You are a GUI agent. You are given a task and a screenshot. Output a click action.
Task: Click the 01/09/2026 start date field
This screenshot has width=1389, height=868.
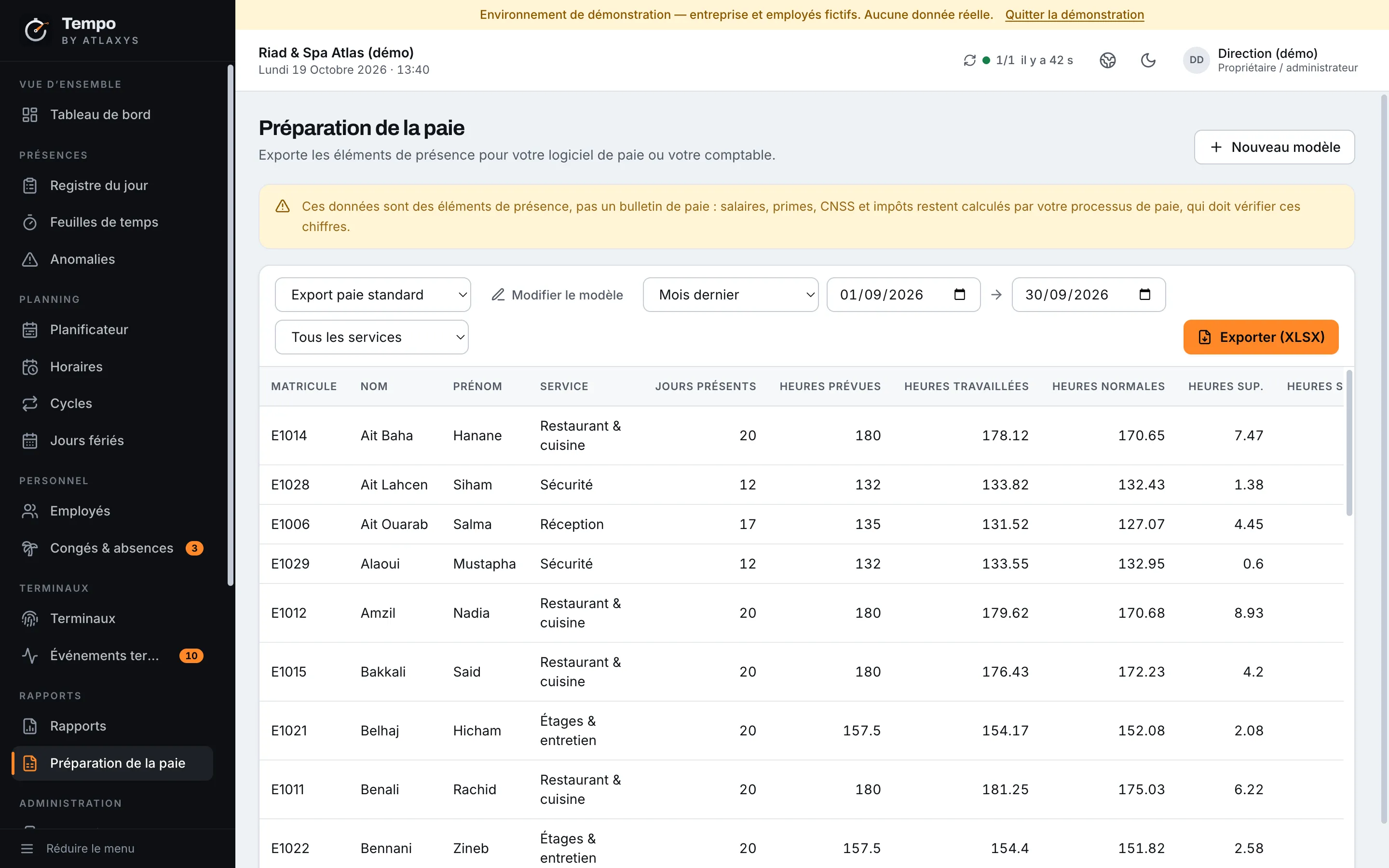[x=903, y=295]
